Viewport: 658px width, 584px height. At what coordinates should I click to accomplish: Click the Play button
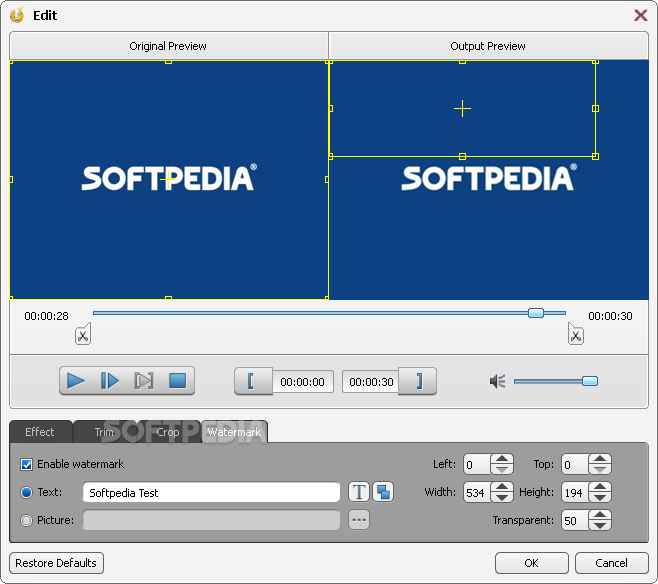(76, 381)
